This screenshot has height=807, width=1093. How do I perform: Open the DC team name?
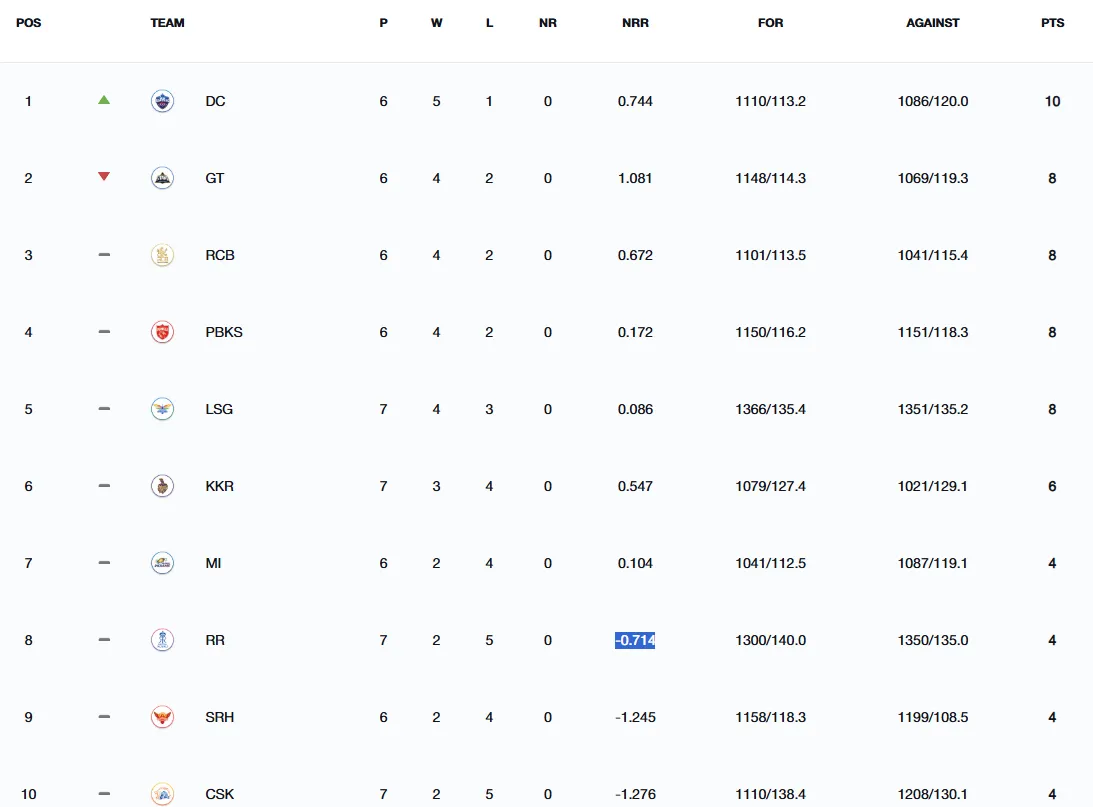coord(215,101)
